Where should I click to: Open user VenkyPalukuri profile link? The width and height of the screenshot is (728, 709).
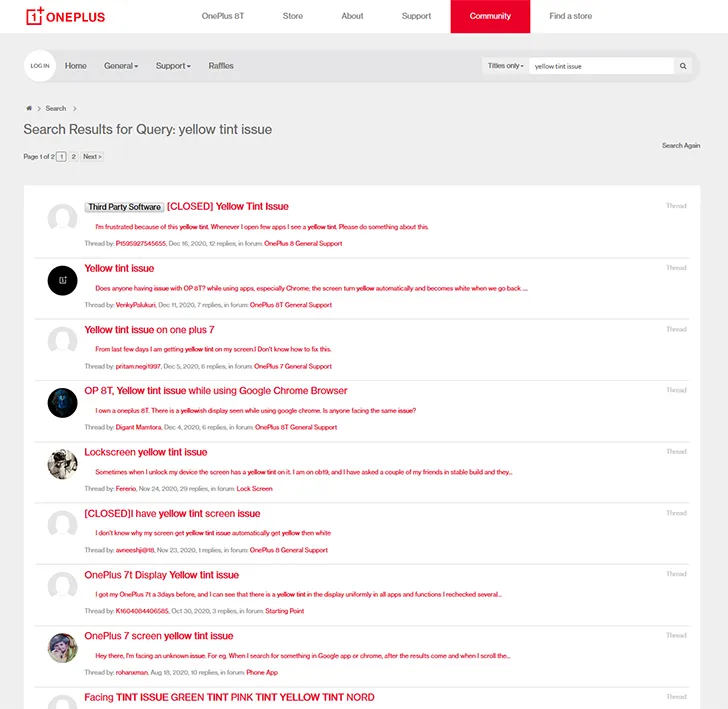pyautogui.click(x=136, y=305)
